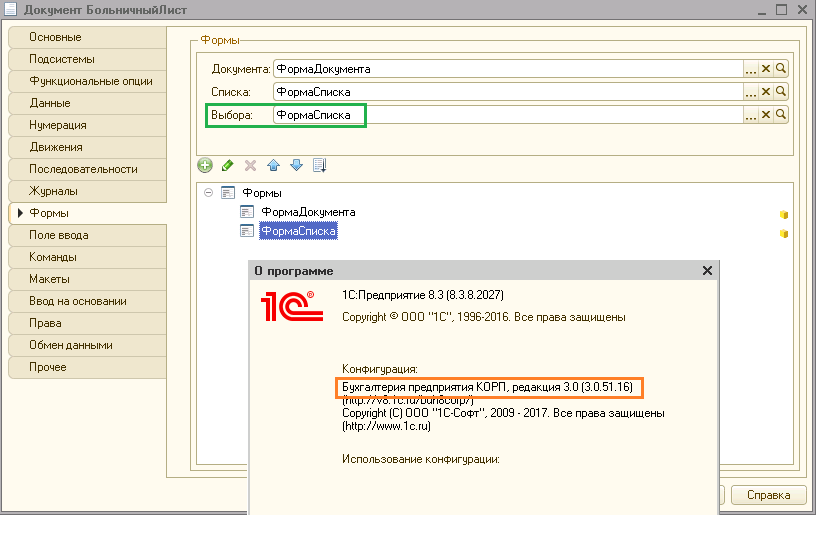Click the Справка button
The image size is (821, 542).
[768, 495]
